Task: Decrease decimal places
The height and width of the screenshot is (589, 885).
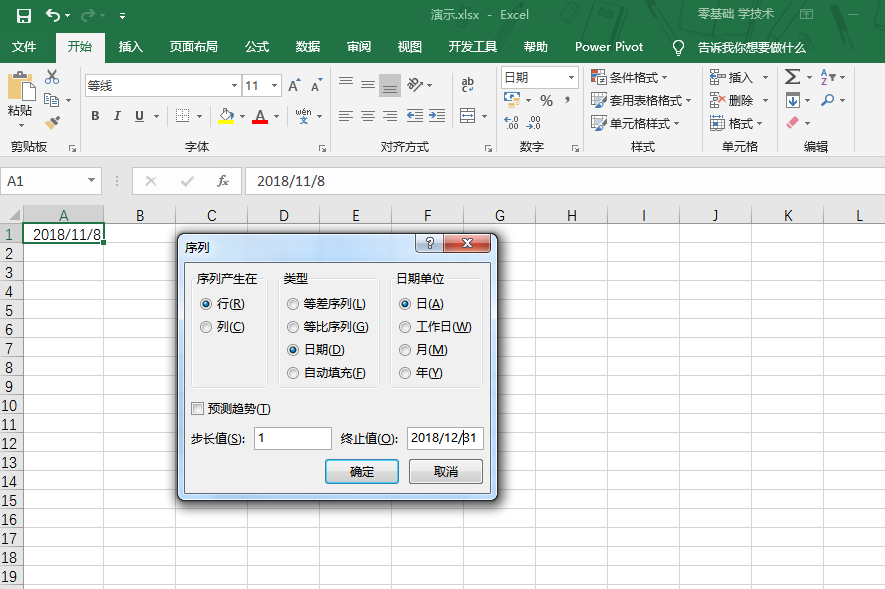Action: [x=533, y=122]
